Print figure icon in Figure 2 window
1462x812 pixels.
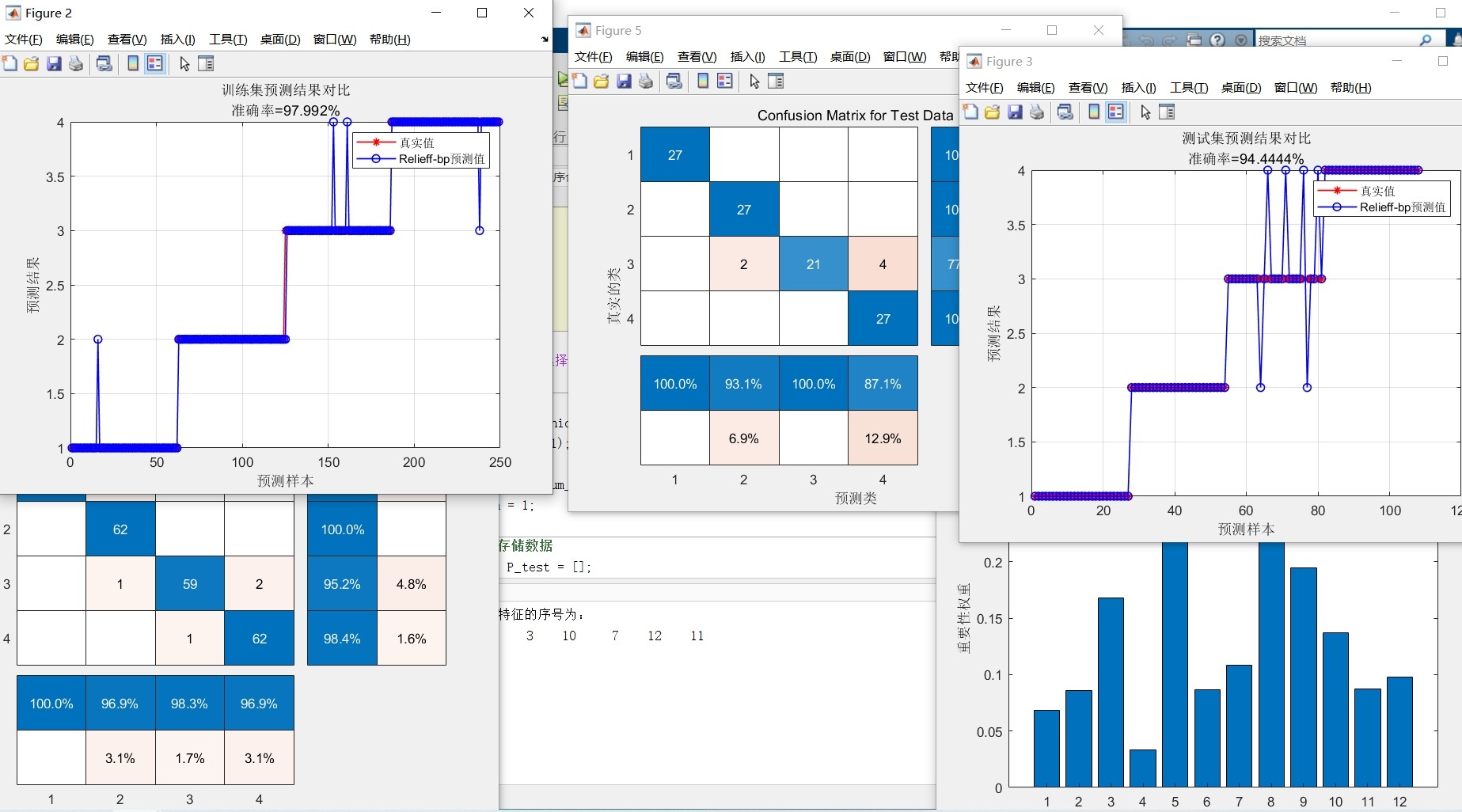click(x=76, y=64)
